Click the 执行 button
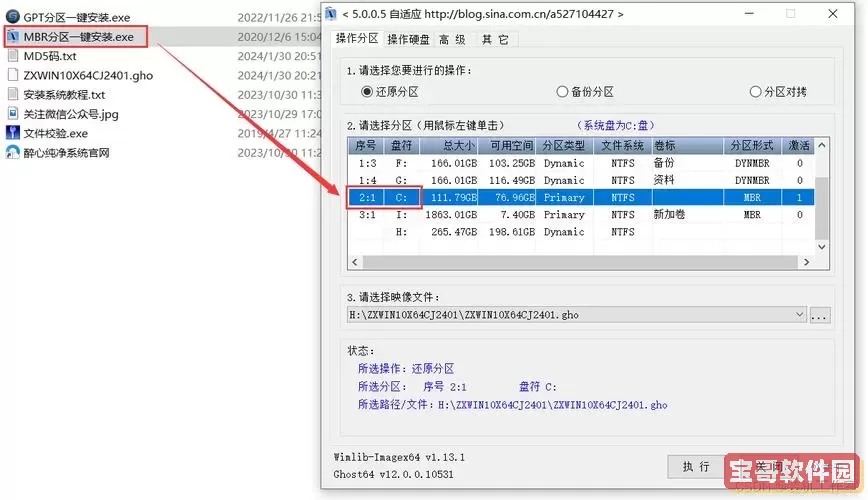 pos(696,467)
